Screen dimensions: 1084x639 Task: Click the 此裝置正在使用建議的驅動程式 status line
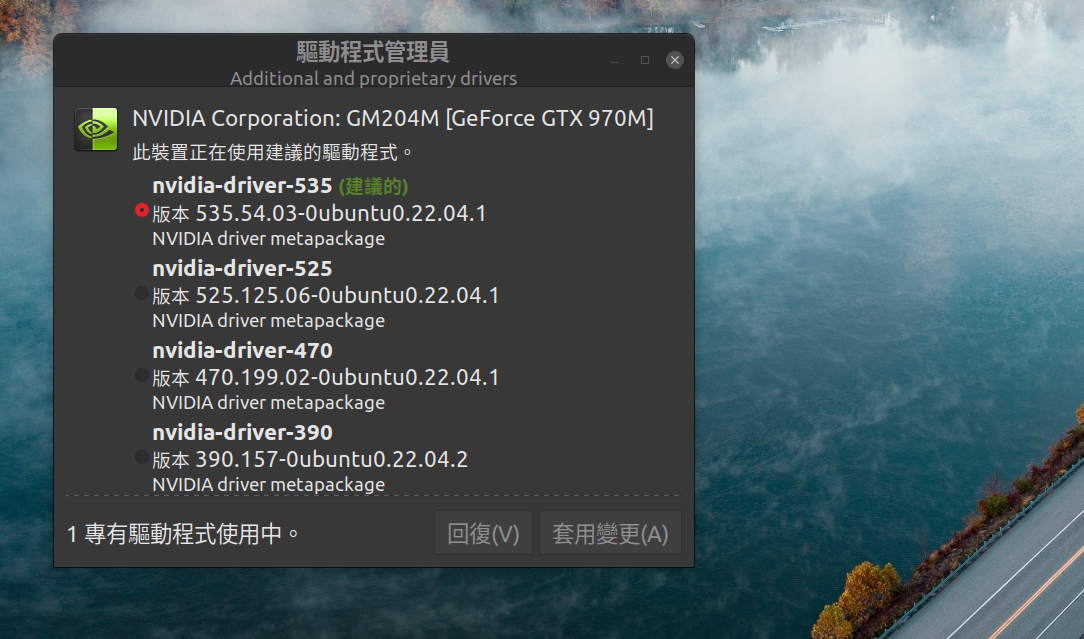coord(272,152)
